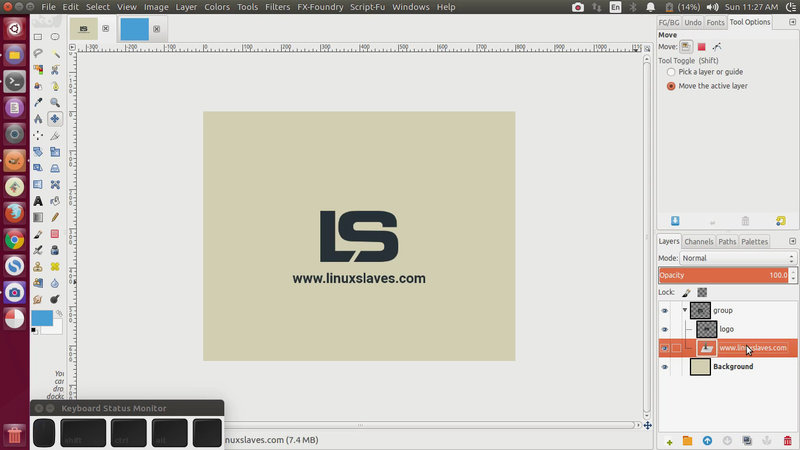Screen dimensions: 800x450
Task: Toggle lock pixels brush icon
Action: (x=686, y=292)
